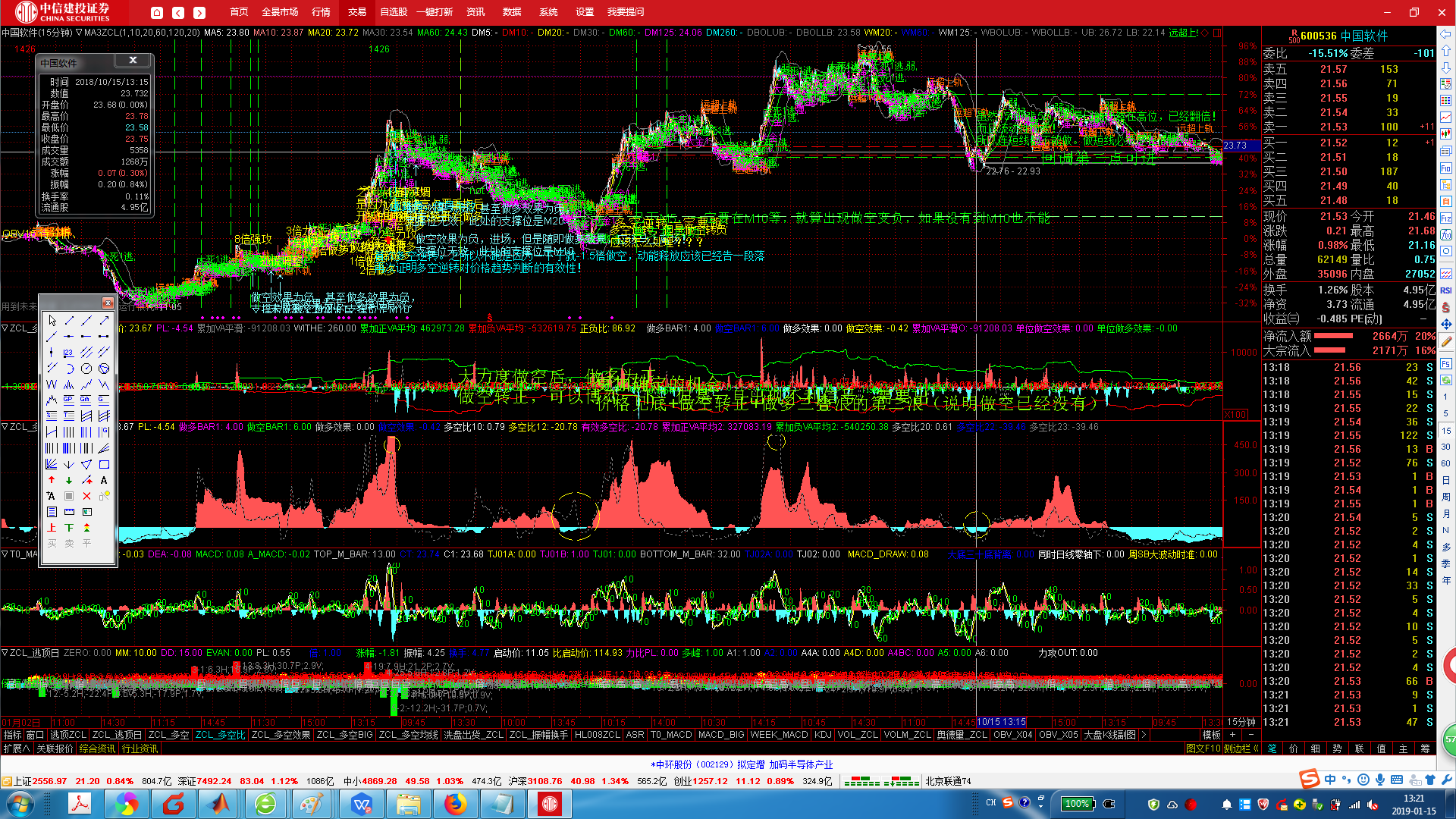Close the 中国软件 info popup

[x=133, y=60]
